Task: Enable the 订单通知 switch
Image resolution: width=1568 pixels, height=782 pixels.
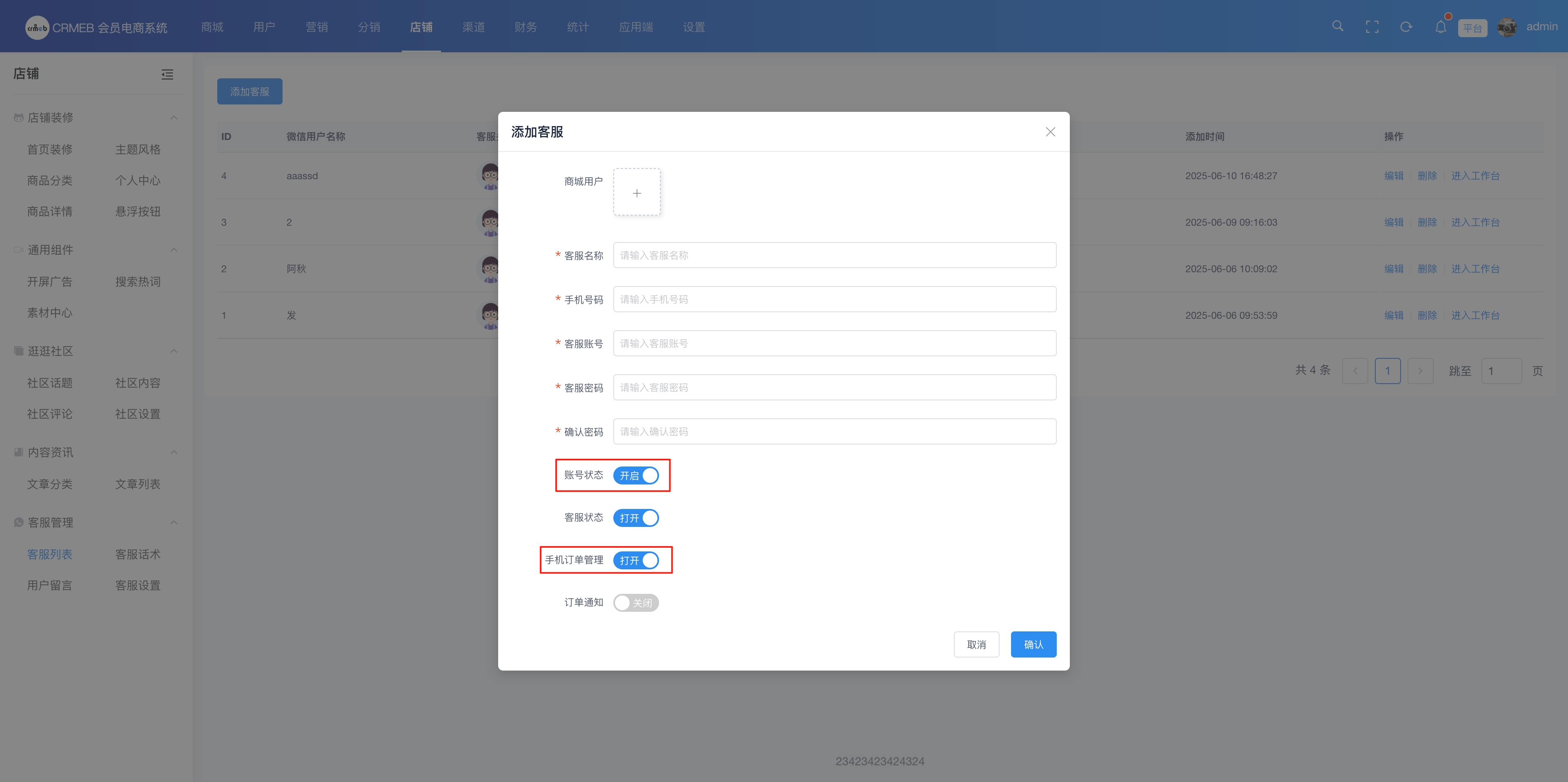Action: tap(636, 603)
